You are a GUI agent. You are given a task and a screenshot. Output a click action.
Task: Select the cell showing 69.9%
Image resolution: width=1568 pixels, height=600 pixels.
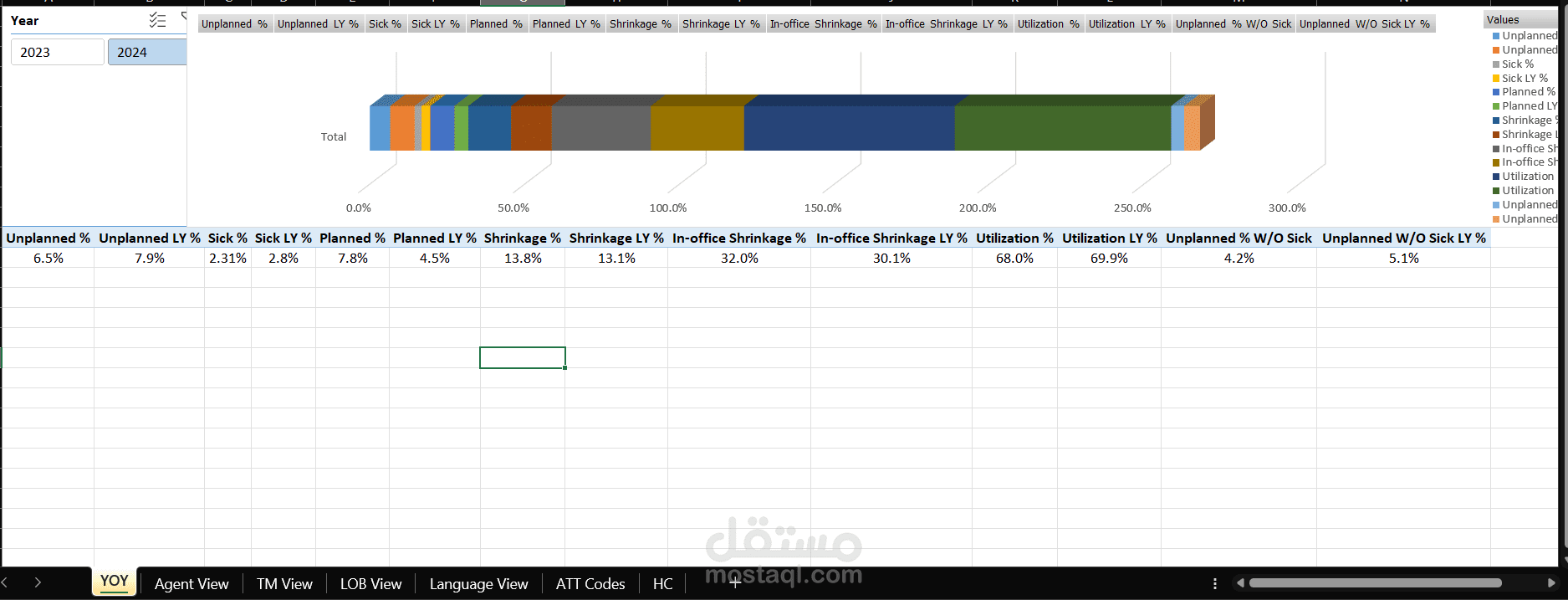coord(1110,258)
